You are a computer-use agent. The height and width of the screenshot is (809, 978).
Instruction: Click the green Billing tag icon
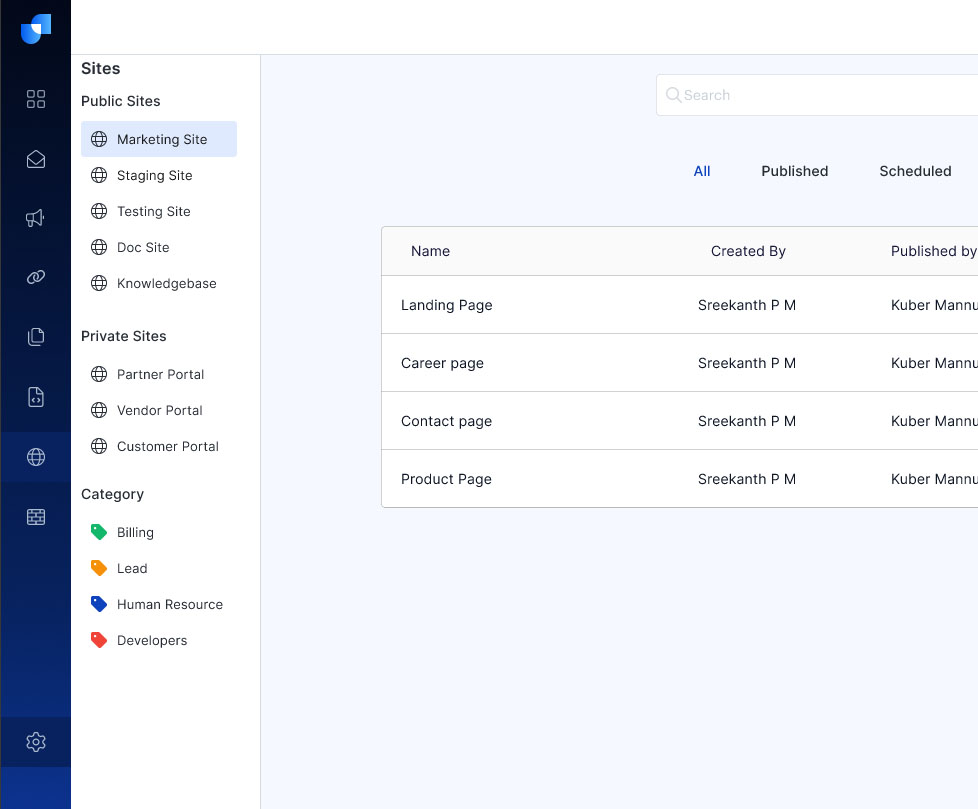(x=99, y=532)
